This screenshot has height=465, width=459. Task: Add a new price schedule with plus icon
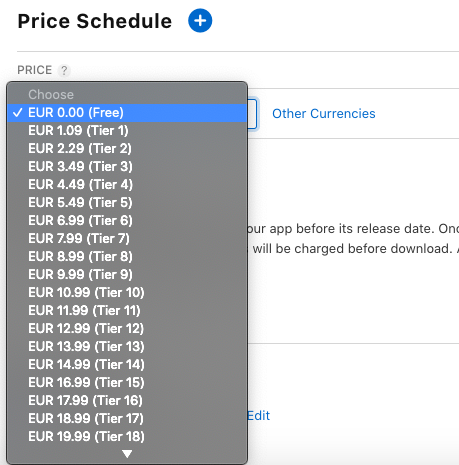coord(200,21)
